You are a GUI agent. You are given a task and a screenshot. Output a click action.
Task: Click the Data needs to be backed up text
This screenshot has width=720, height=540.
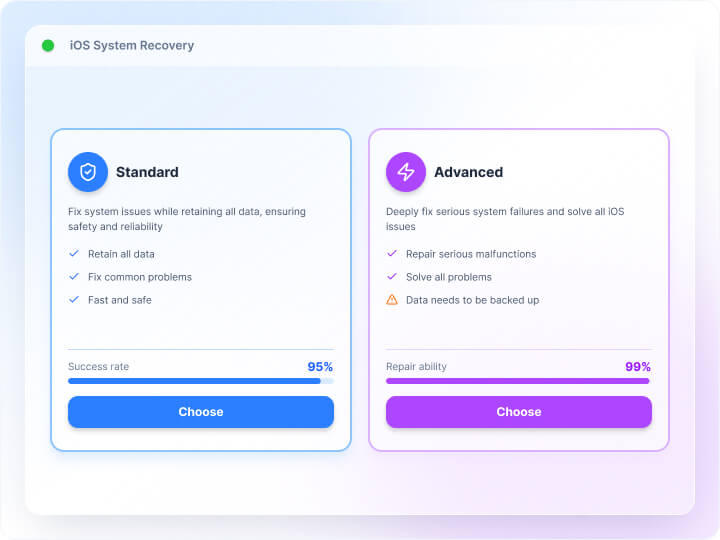(472, 300)
